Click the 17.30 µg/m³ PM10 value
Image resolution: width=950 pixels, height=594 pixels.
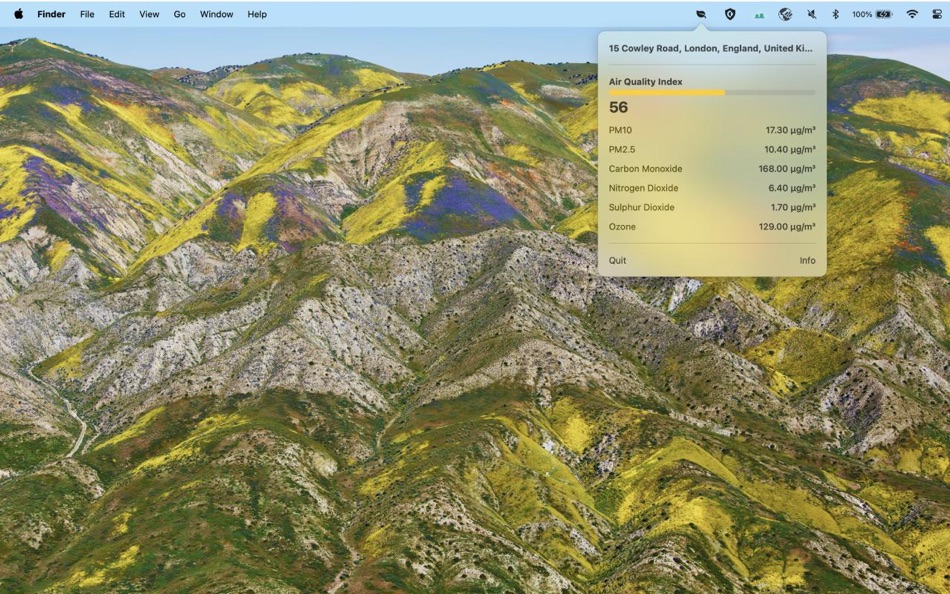click(790, 130)
